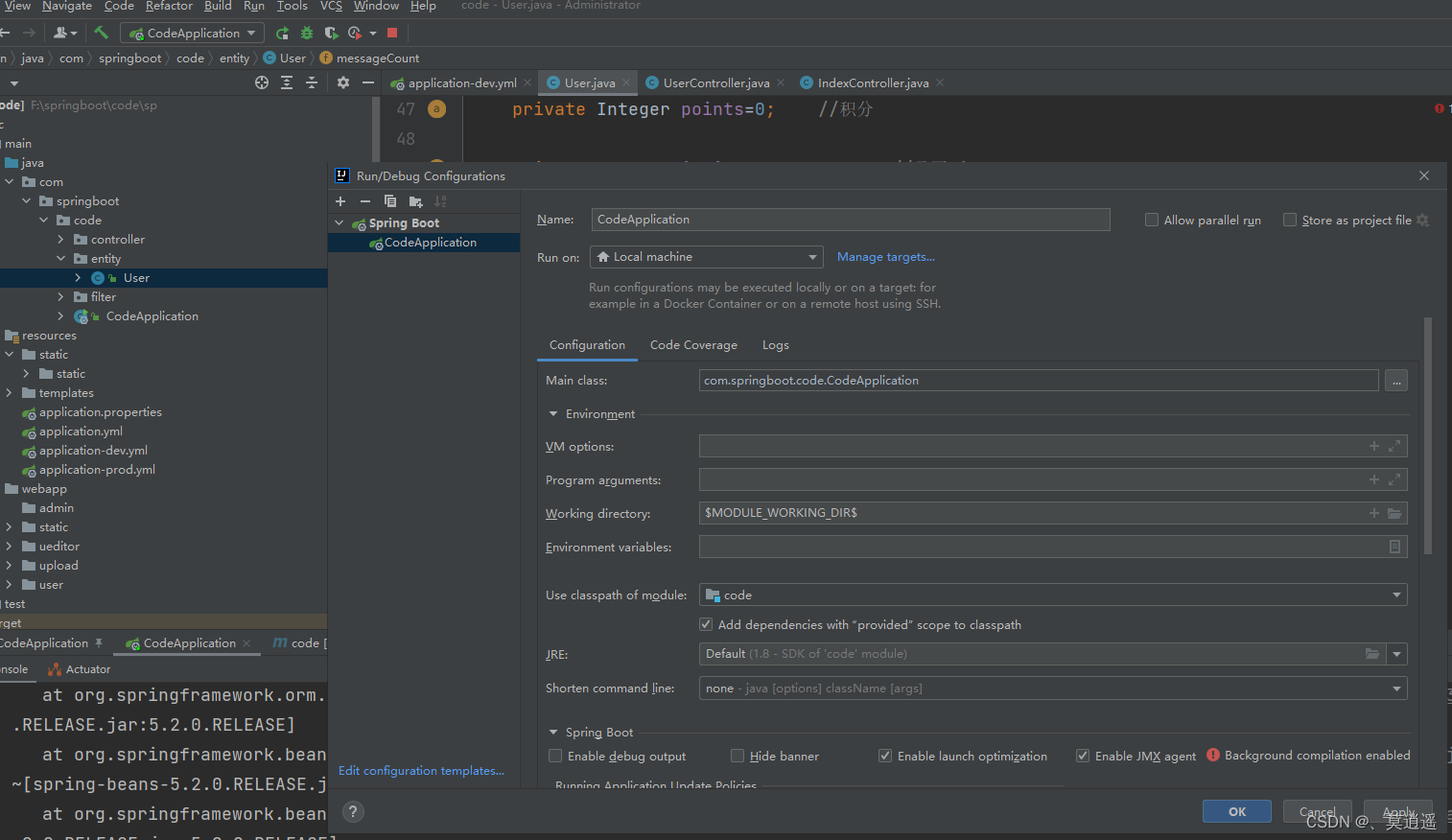Click the save-to-new-folder icon in dialog toolbar

pyautogui.click(x=415, y=201)
